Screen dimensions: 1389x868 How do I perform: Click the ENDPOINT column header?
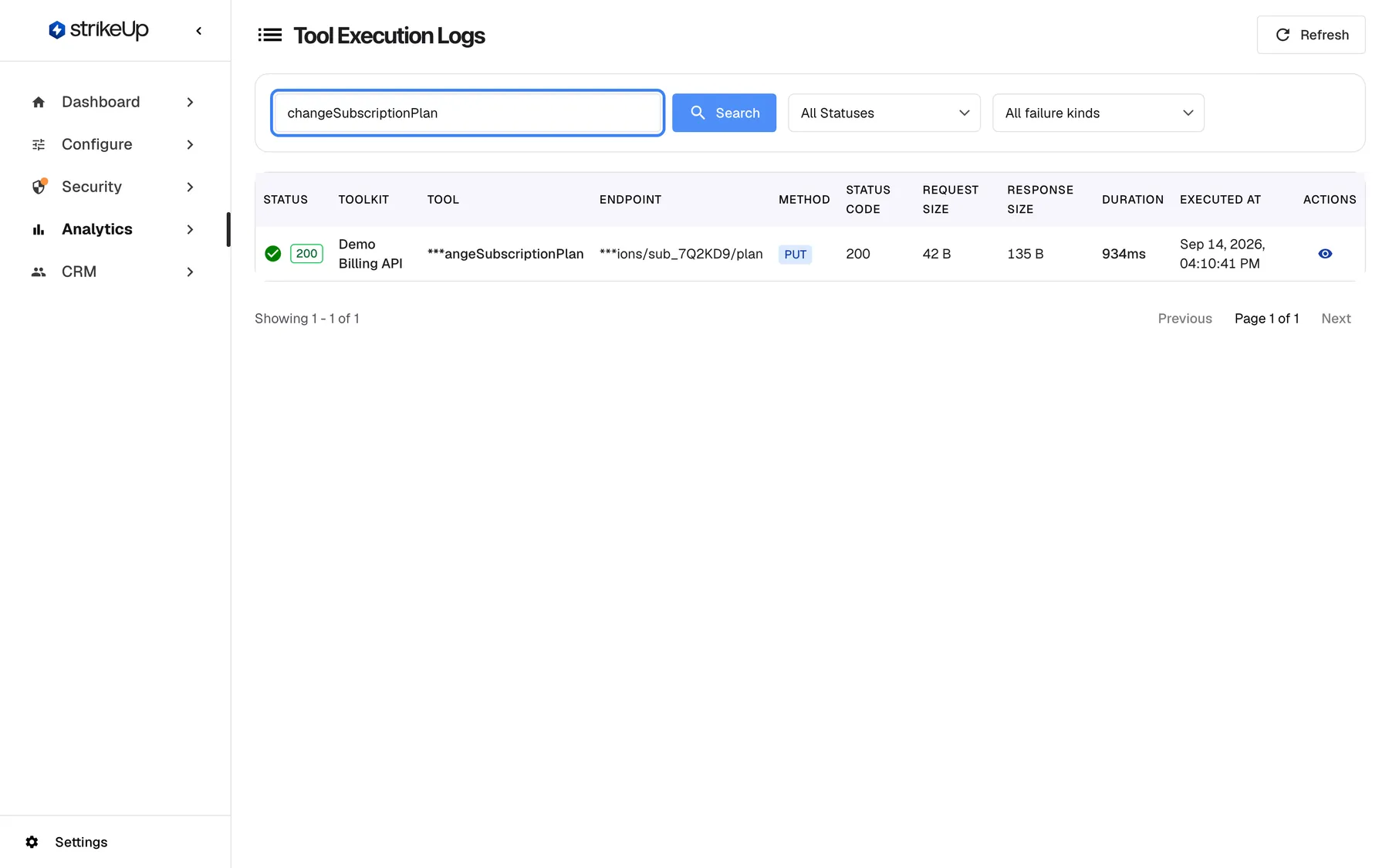[x=630, y=200]
